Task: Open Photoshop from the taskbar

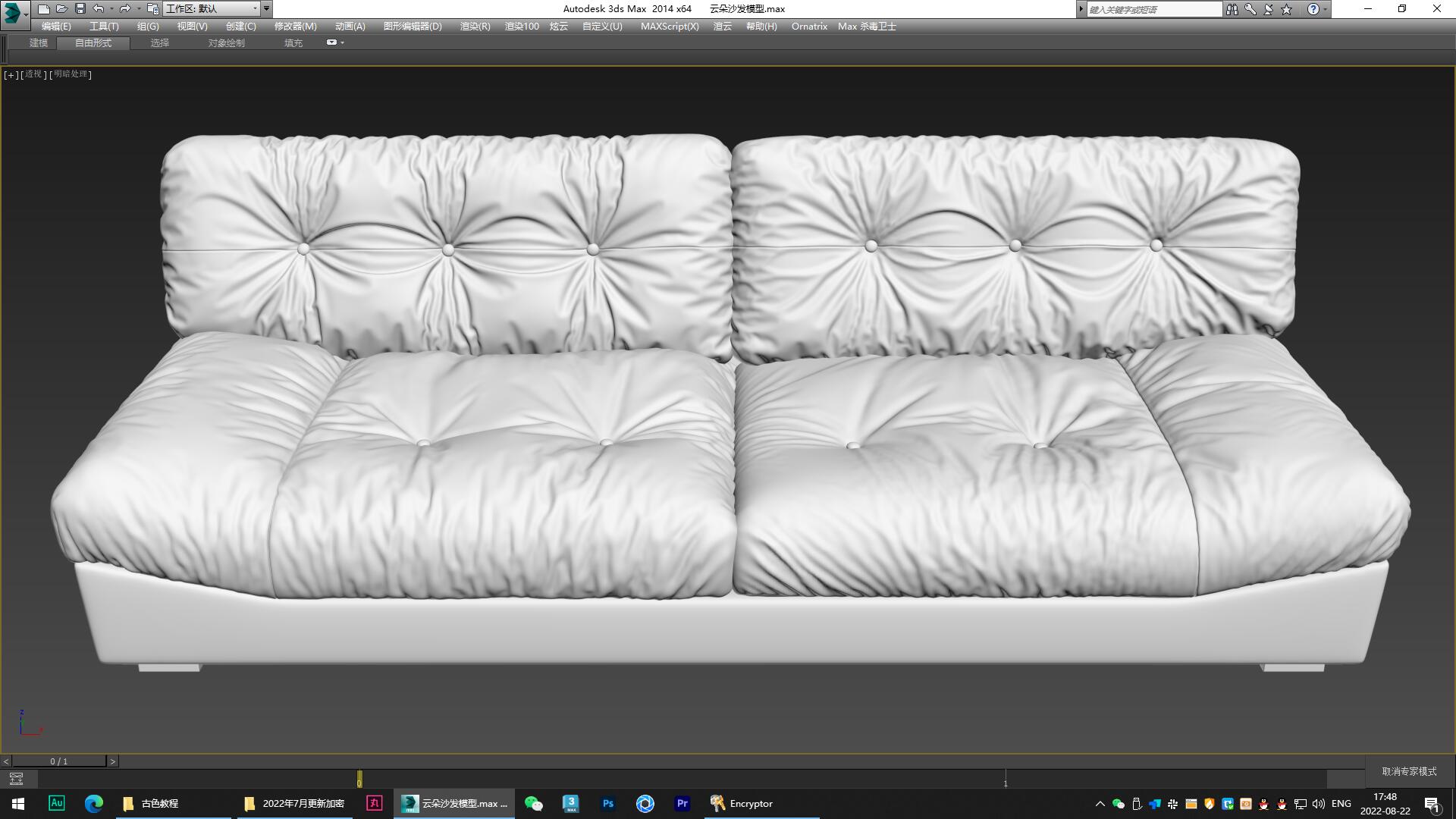Action: tap(607, 803)
